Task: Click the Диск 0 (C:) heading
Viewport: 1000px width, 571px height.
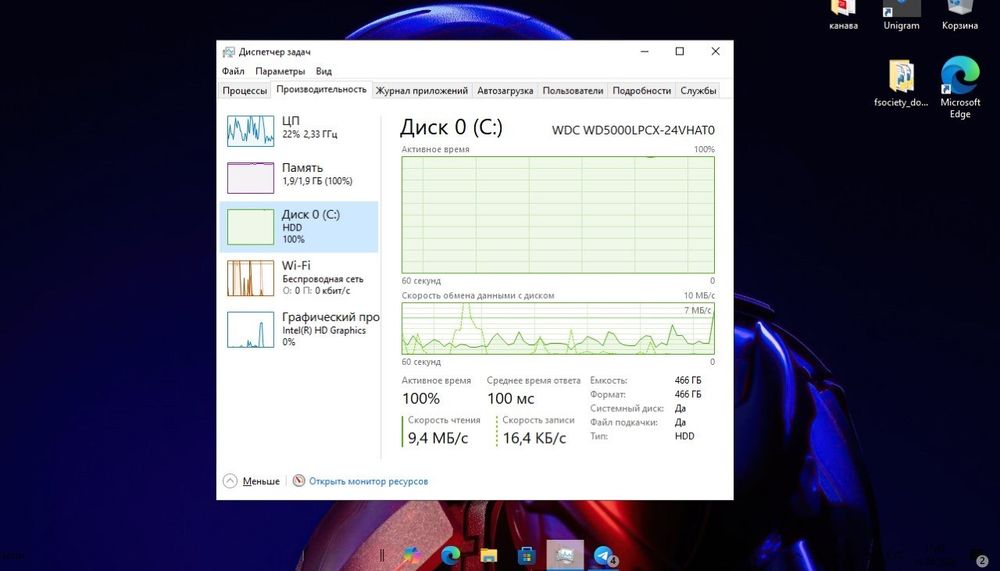Action: coord(452,127)
